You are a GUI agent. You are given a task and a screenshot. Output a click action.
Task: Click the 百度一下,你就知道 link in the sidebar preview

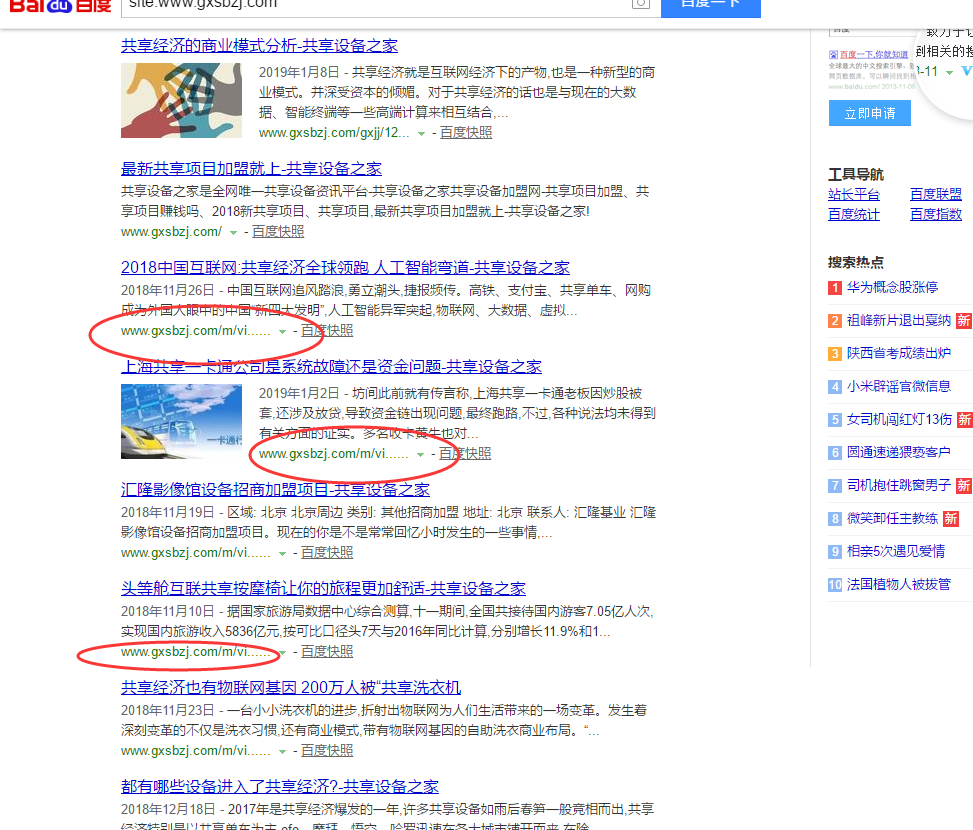[874, 55]
